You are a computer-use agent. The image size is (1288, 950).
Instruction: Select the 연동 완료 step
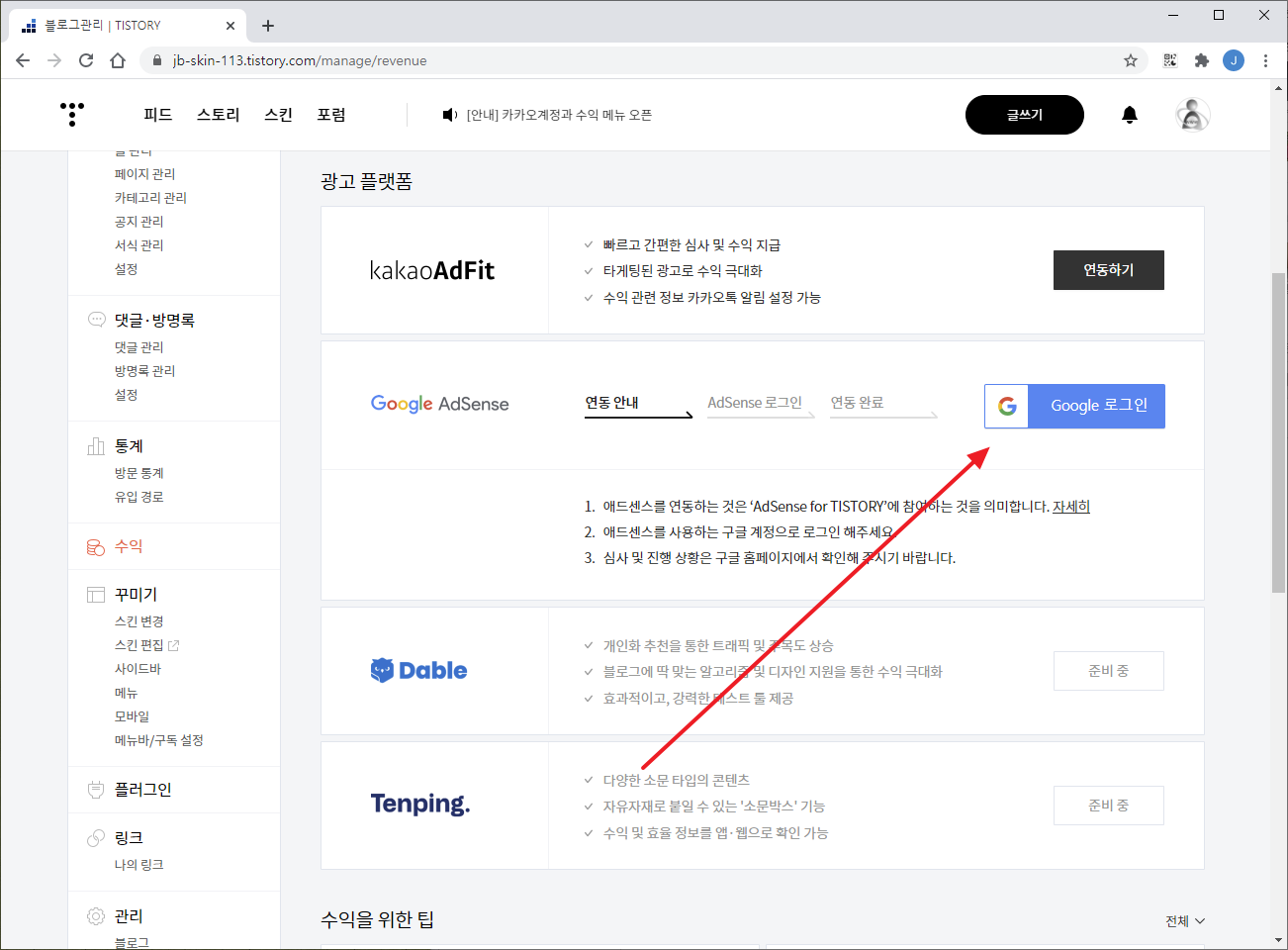point(883,404)
